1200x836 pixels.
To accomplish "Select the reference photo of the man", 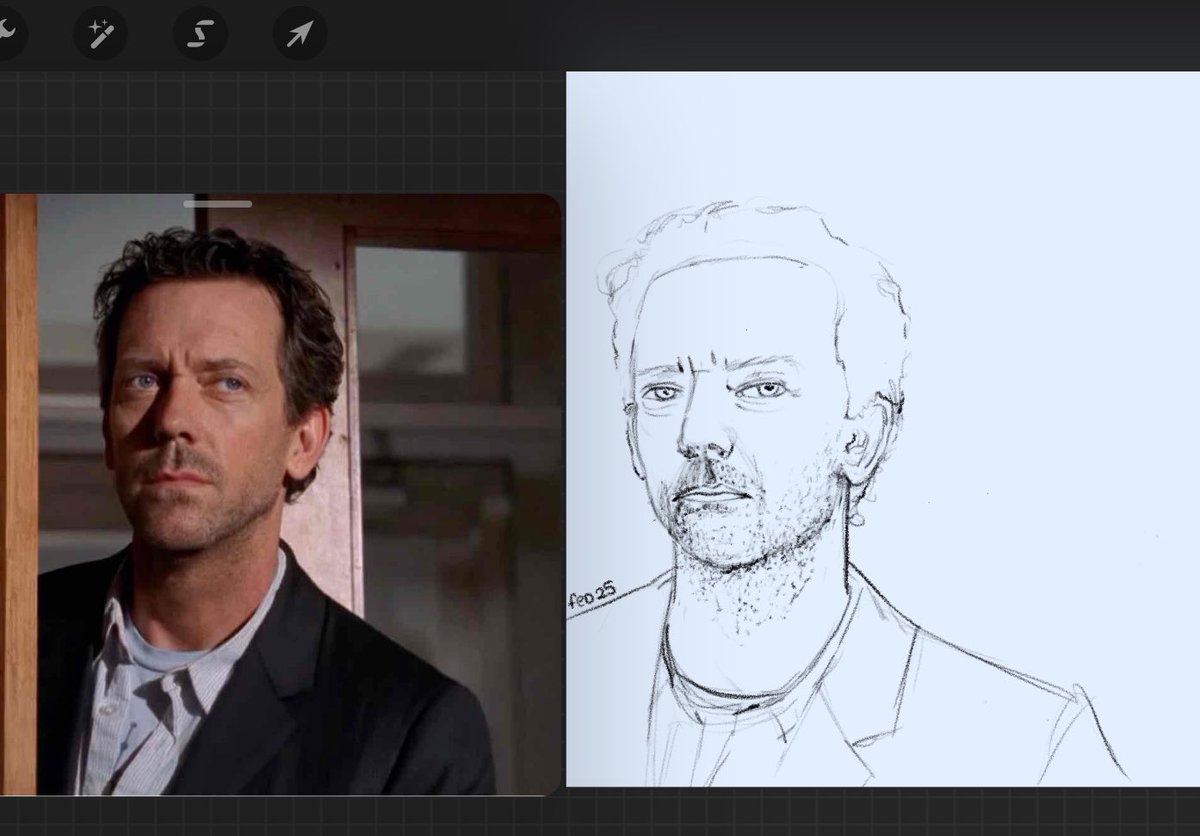I will click(x=280, y=494).
